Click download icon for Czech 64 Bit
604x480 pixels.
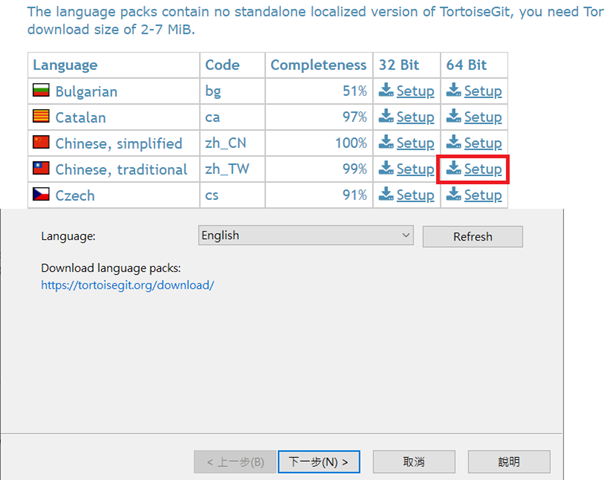(454, 194)
